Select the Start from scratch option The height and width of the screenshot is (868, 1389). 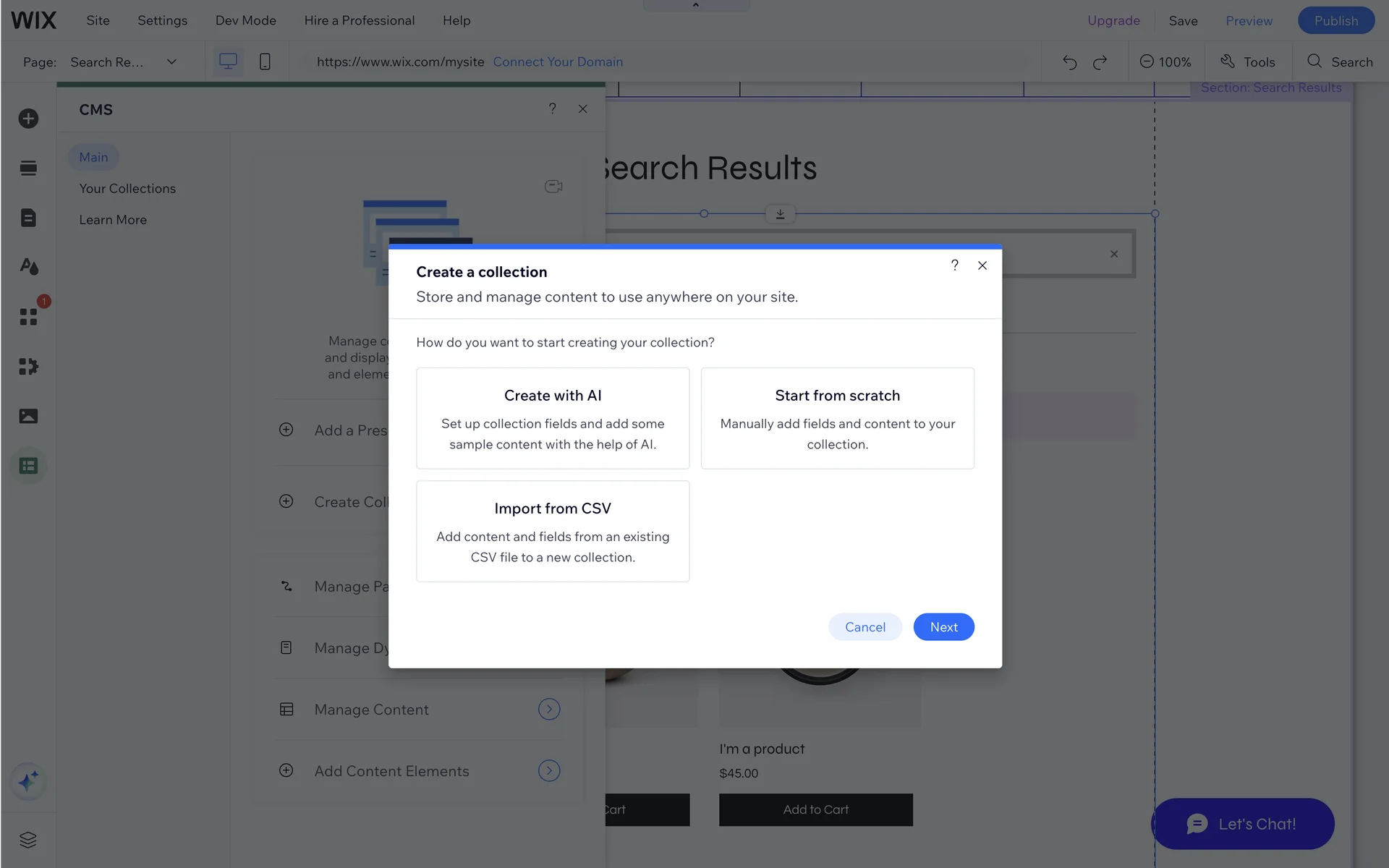pos(837,418)
